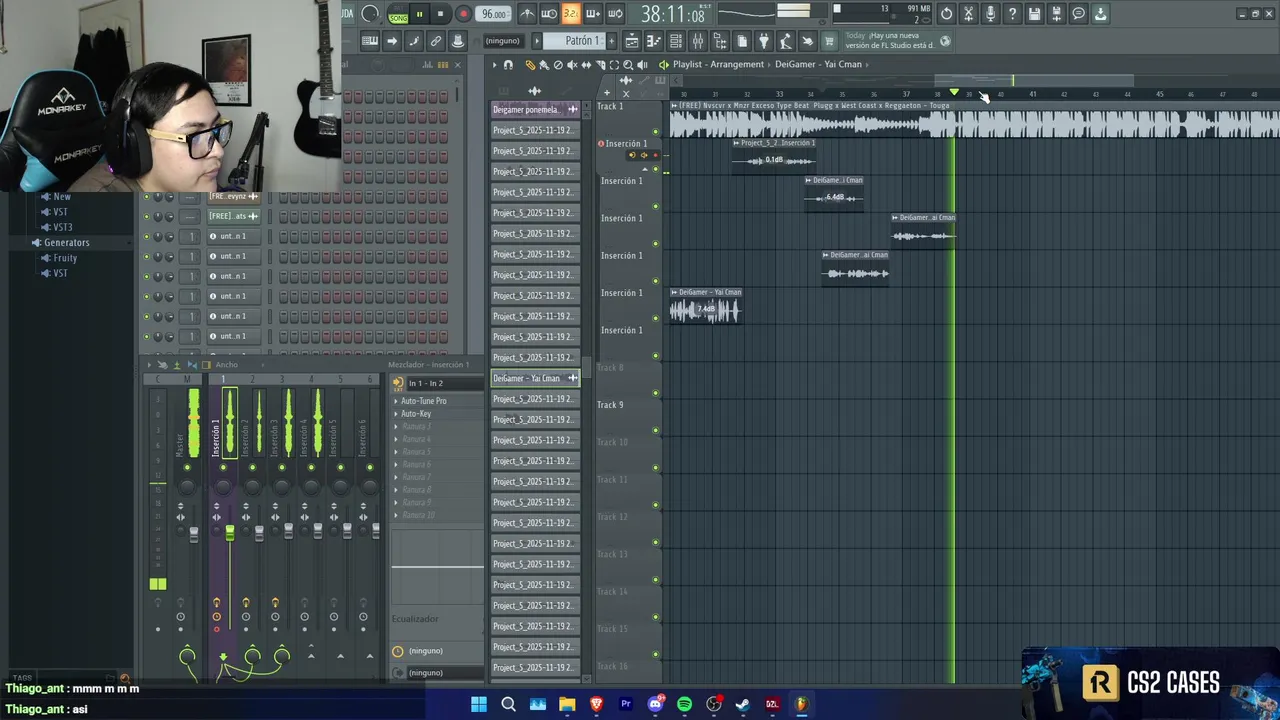Open the Piano roll view icon

654,41
